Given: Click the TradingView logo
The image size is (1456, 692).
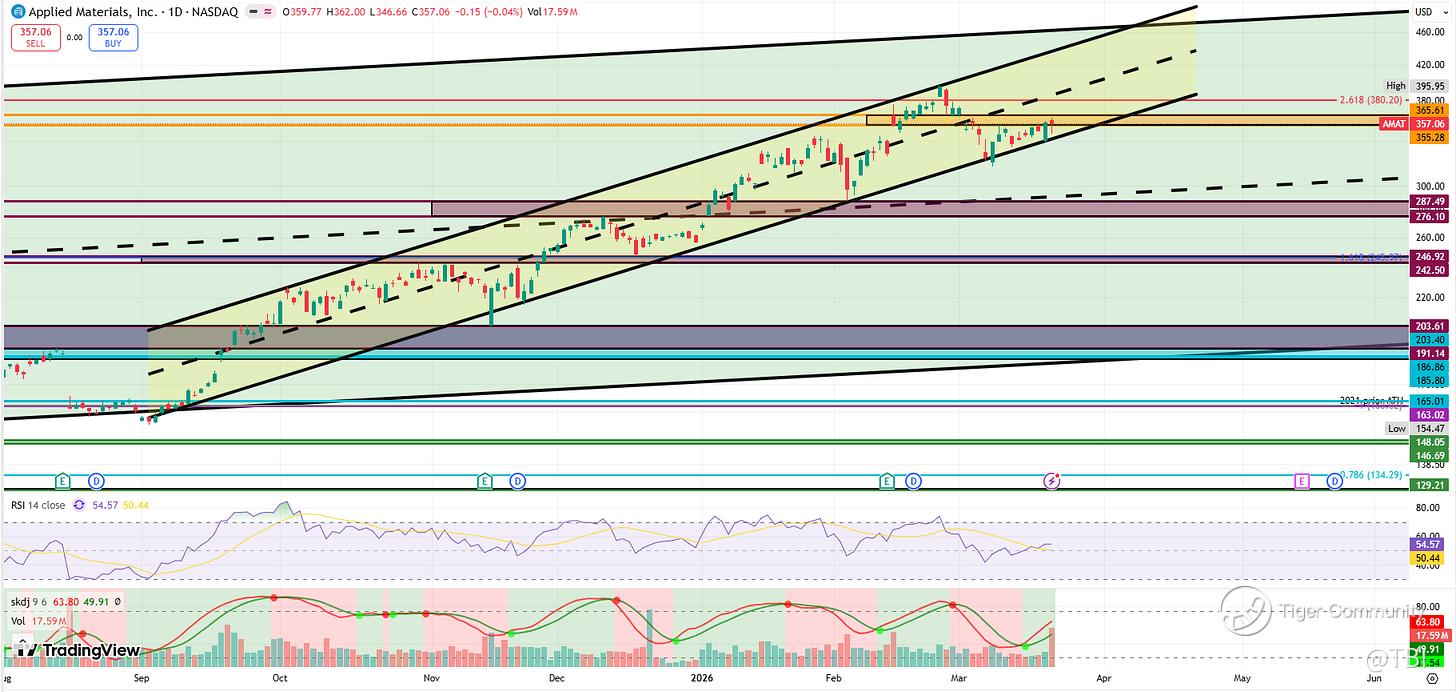Looking at the screenshot, I should 77,650.
